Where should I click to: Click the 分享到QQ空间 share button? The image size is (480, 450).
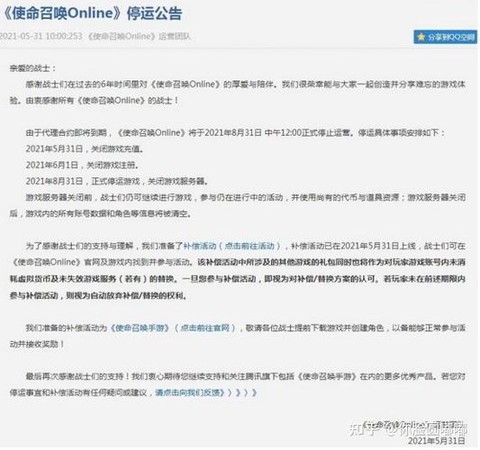pyautogui.click(x=445, y=37)
